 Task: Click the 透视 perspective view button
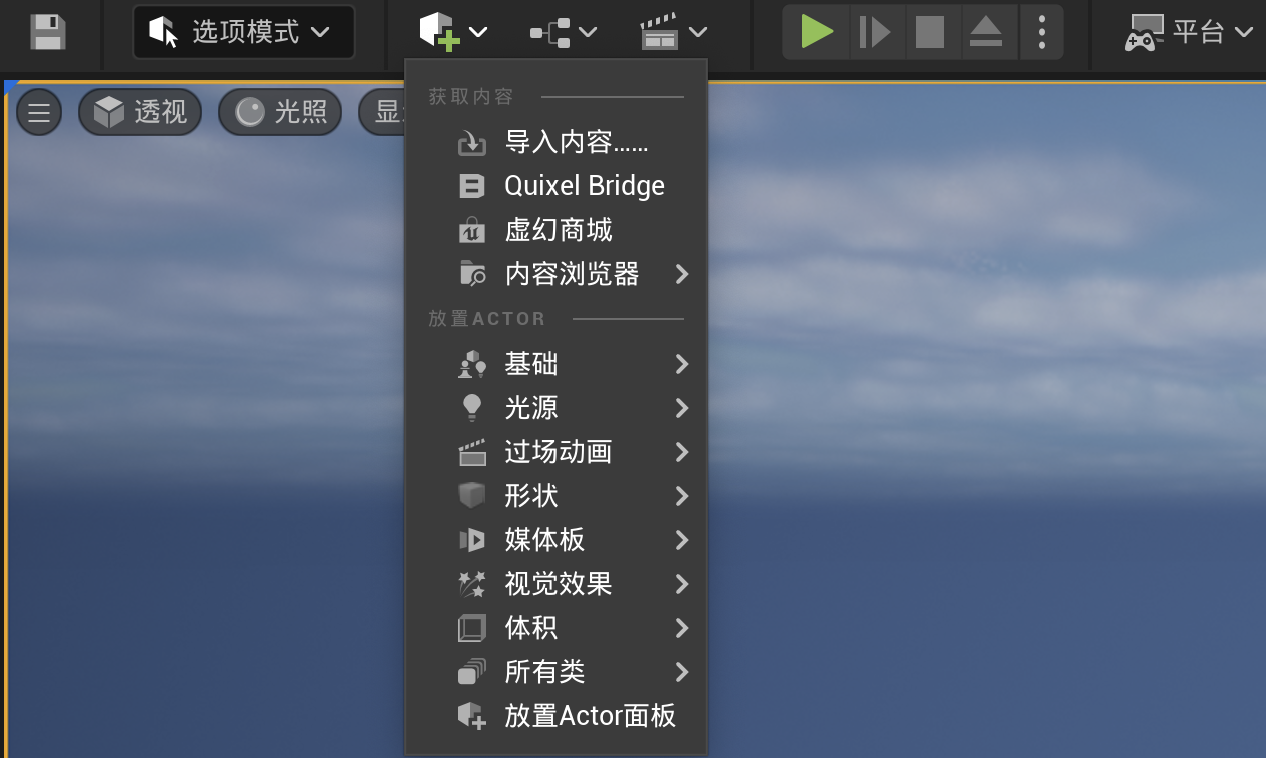coord(140,112)
